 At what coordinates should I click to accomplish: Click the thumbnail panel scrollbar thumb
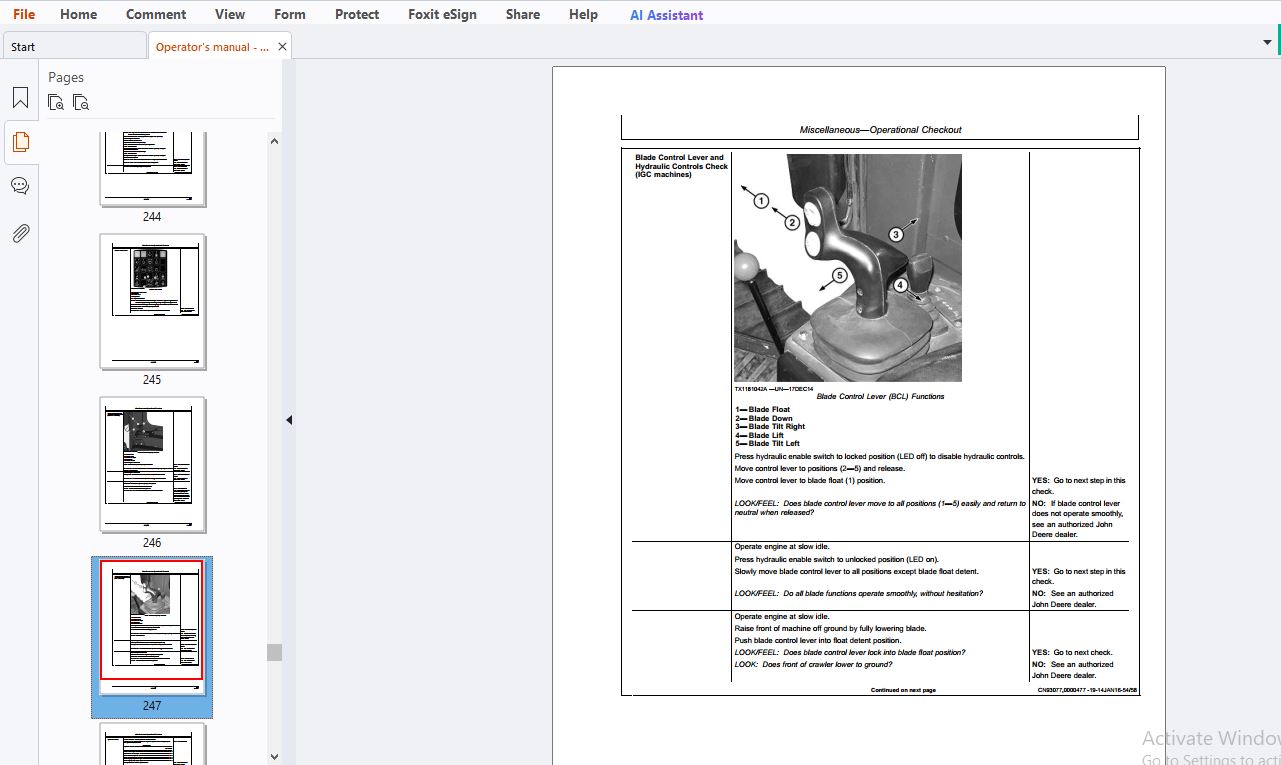coord(274,652)
